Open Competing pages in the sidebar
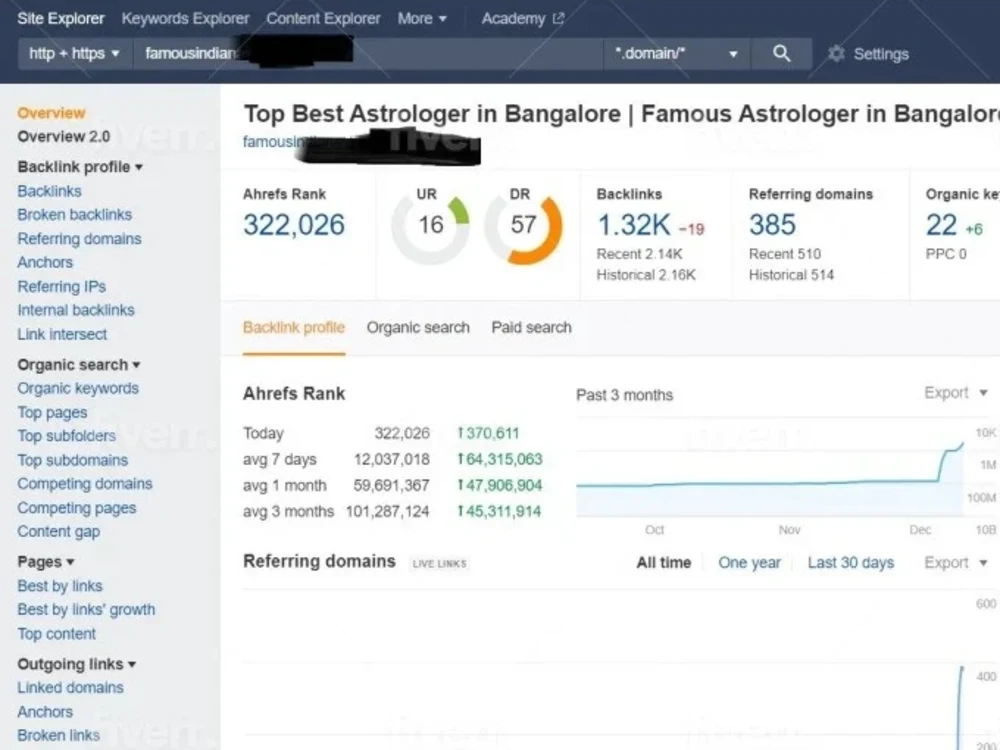Viewport: 1000px width, 750px height. point(77,508)
